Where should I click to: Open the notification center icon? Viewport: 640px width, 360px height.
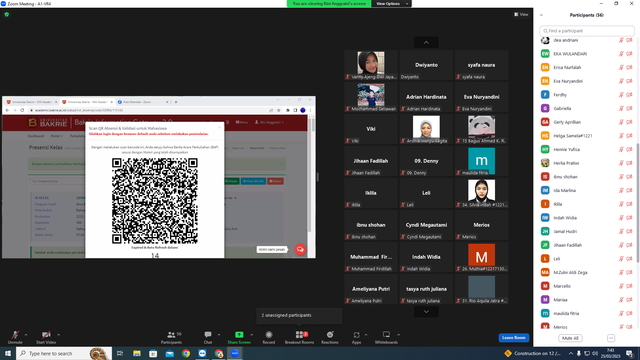point(630,353)
